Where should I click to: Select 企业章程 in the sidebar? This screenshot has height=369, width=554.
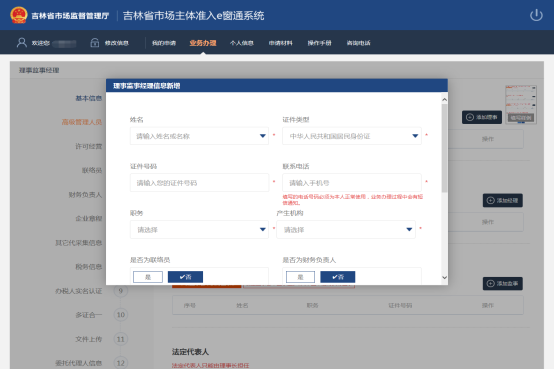point(89,219)
